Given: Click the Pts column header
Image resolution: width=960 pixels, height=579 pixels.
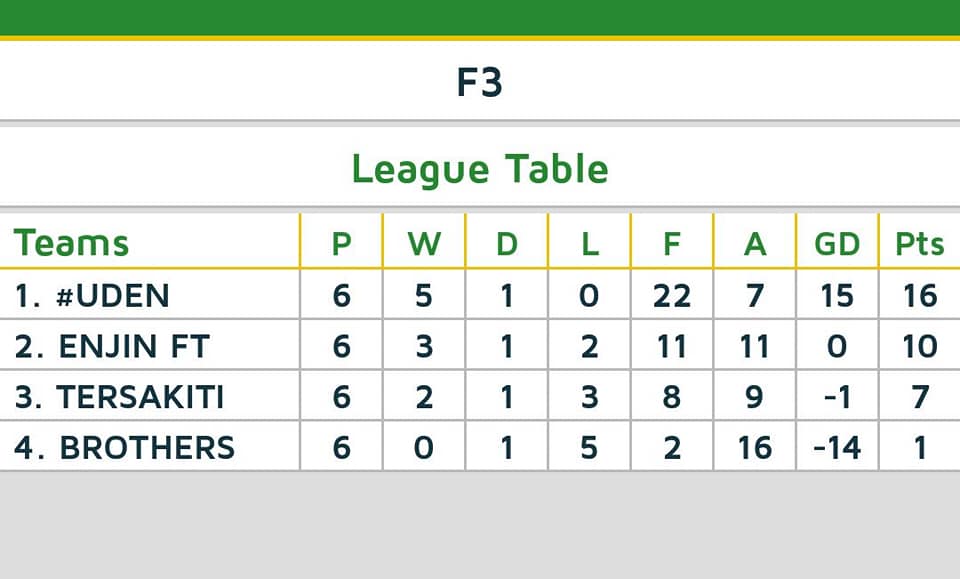Looking at the screenshot, I should [920, 244].
